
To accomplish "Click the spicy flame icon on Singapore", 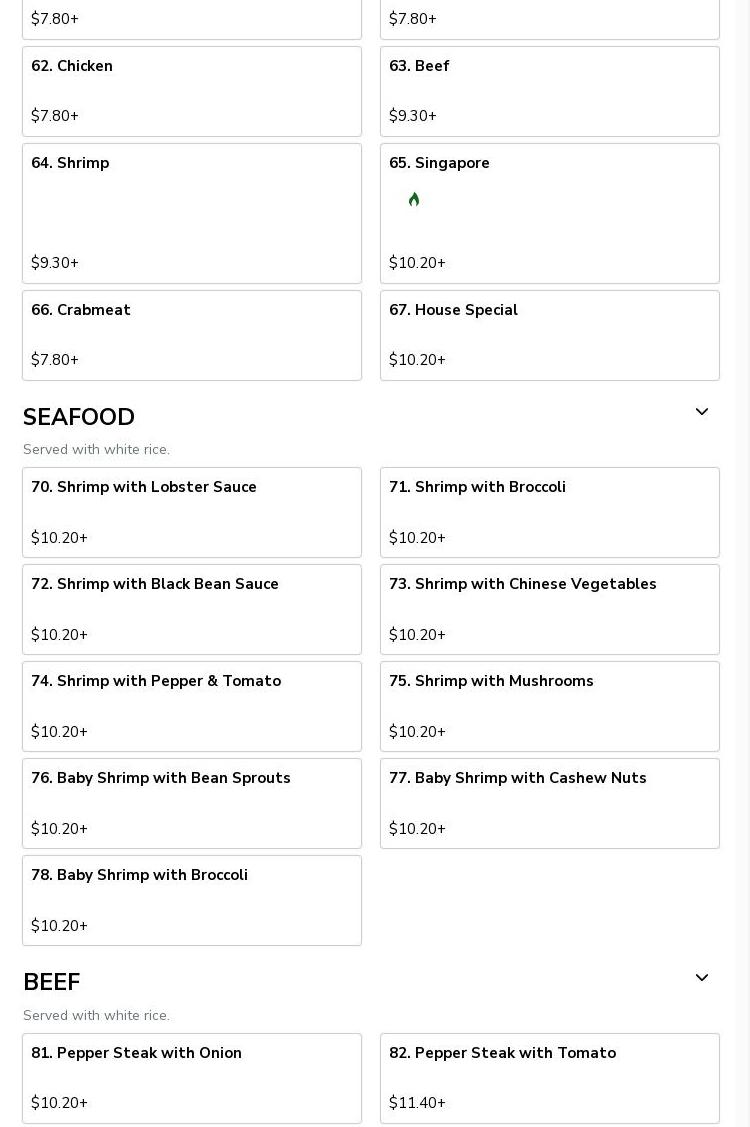I will coord(414,200).
